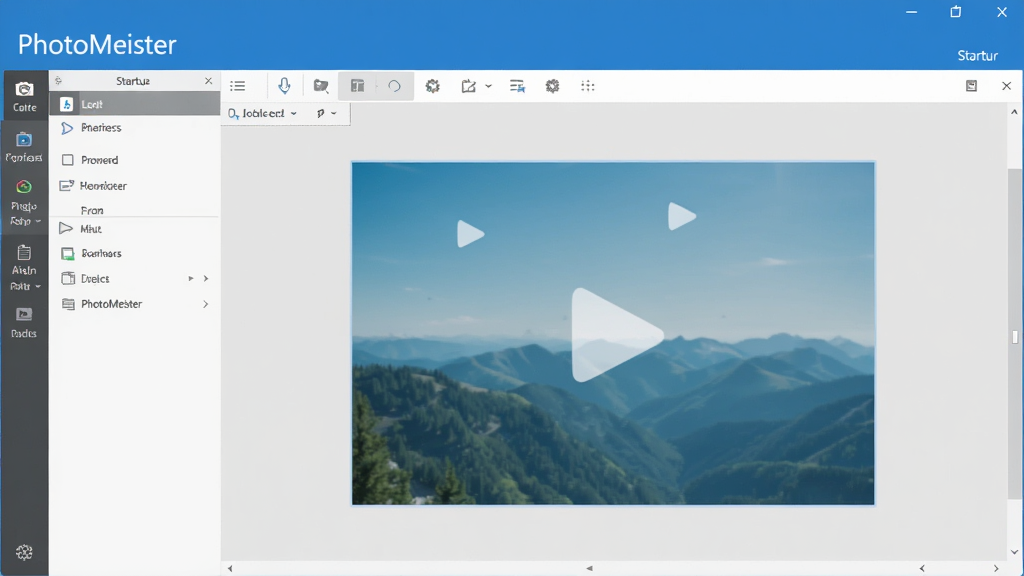Select the Pneriess item with the blue triangle
Screen dimensions: 1024x576
(x=135, y=127)
